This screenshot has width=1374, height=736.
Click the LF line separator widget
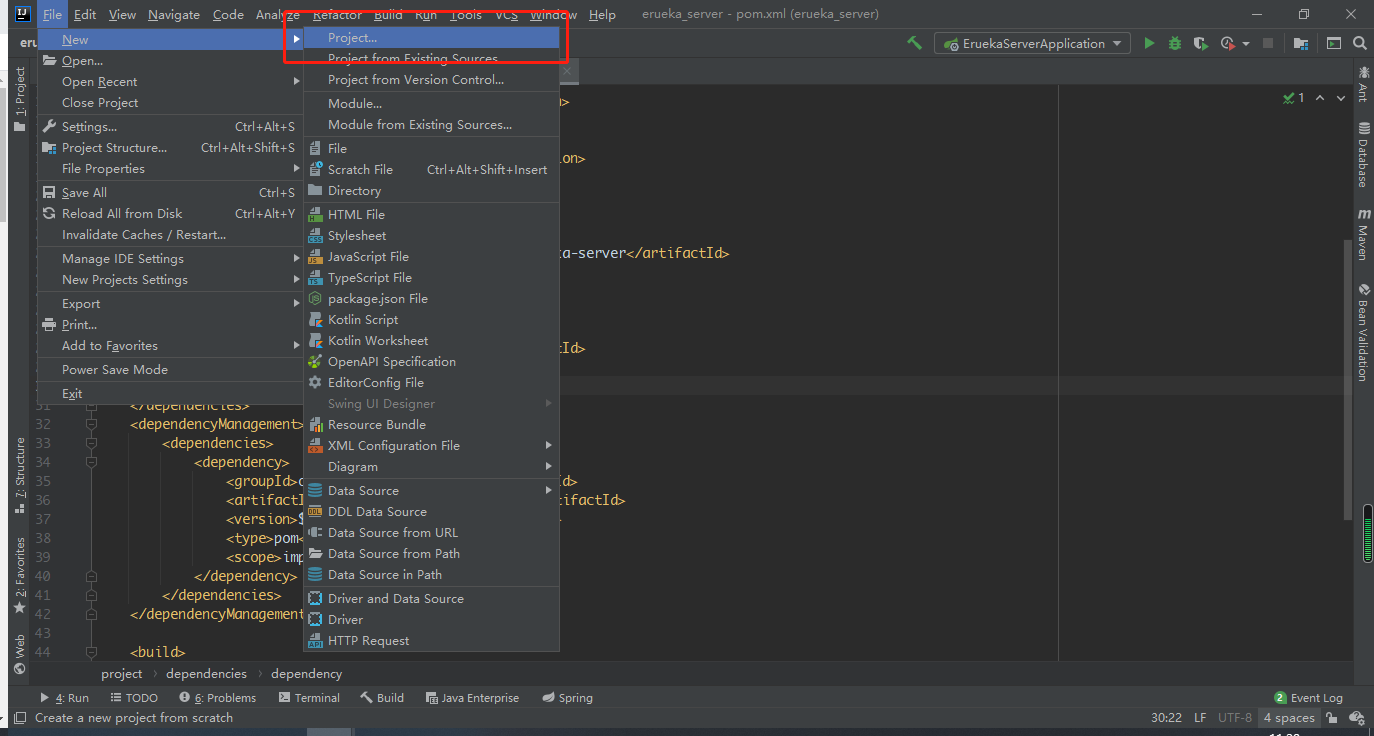coord(1200,718)
